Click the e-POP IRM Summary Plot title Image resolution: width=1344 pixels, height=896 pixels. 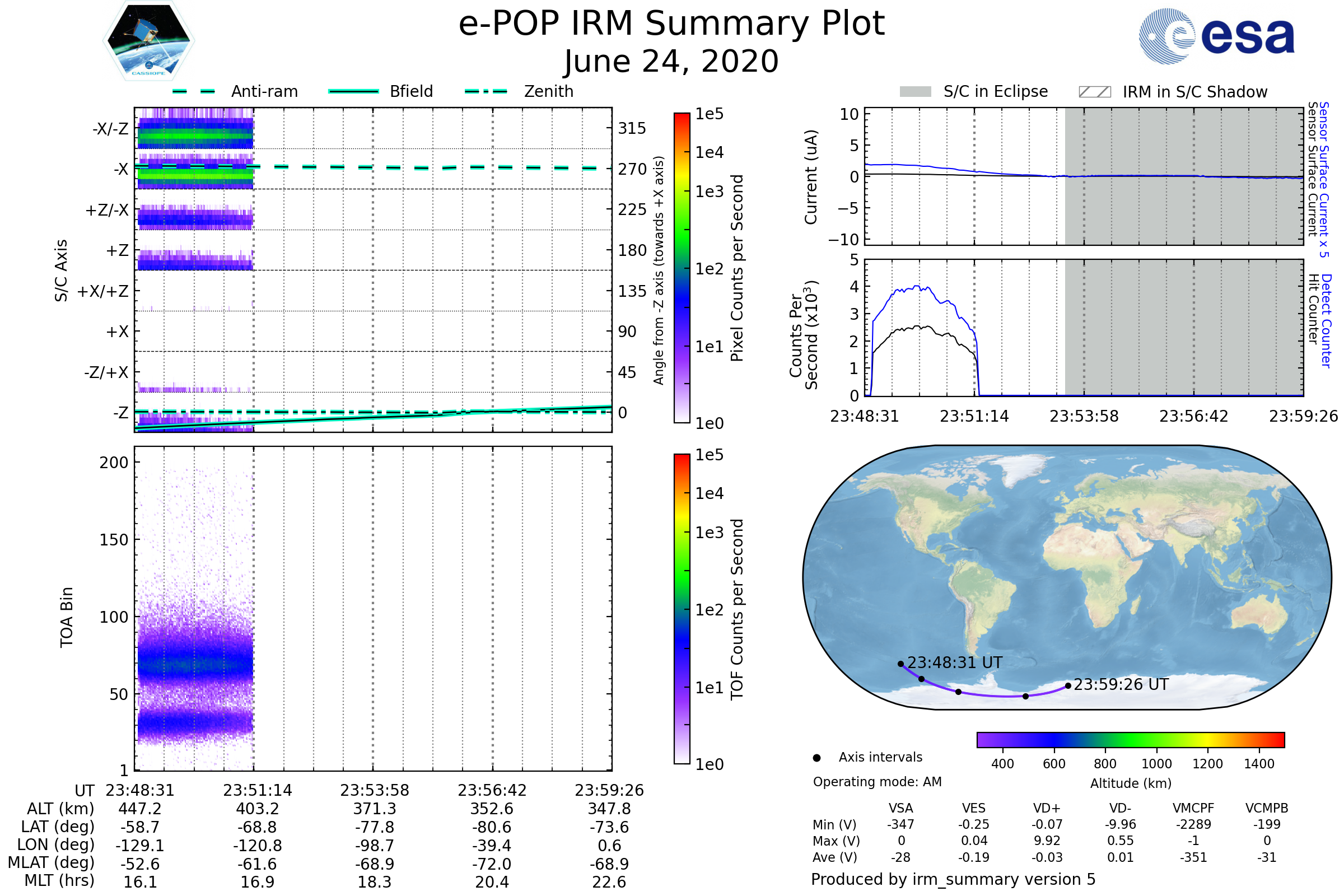pos(671,24)
